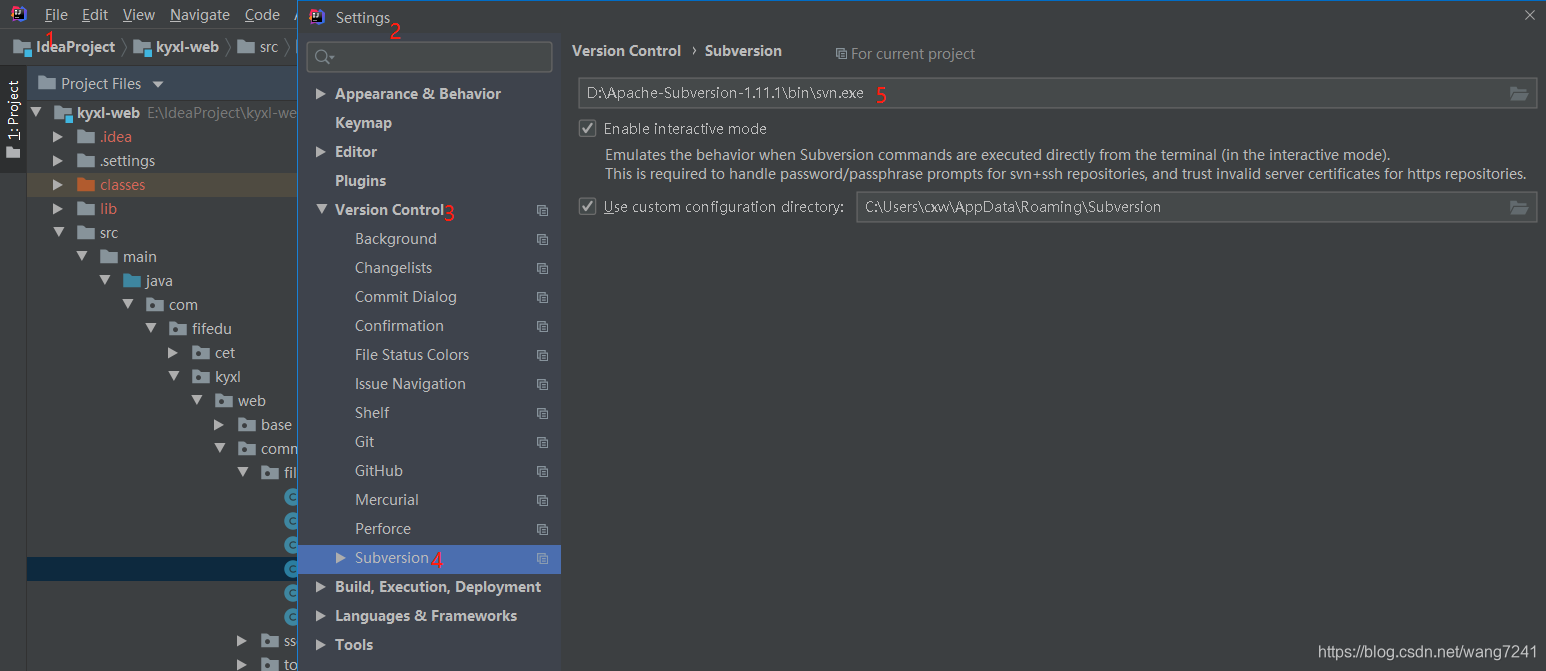
Task: Toggle Enable interactive mode checkbox
Action: [x=588, y=128]
